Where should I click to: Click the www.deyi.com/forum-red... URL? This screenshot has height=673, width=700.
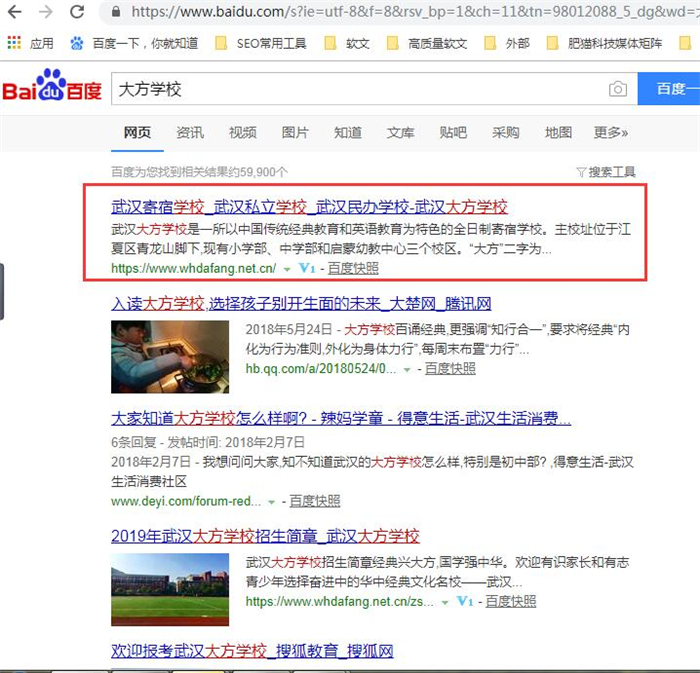click(186, 501)
